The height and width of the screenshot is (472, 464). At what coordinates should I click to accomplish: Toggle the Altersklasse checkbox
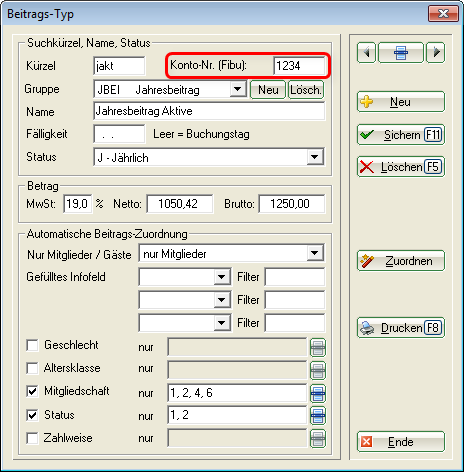pyautogui.click(x=32, y=368)
